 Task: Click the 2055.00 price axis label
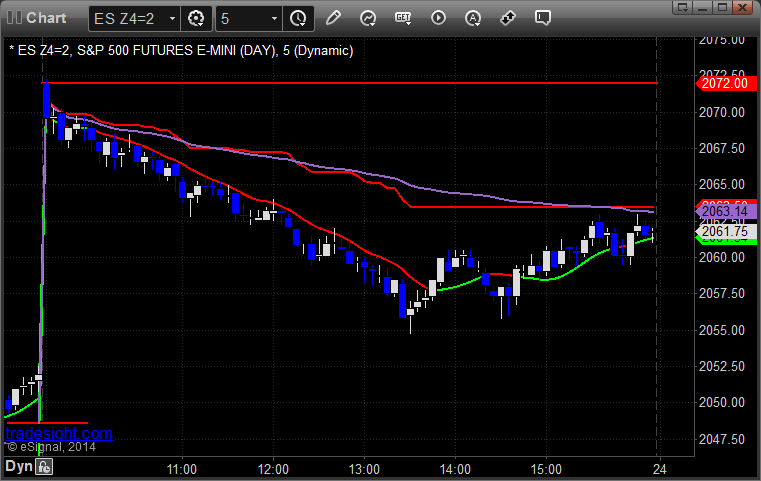[722, 330]
